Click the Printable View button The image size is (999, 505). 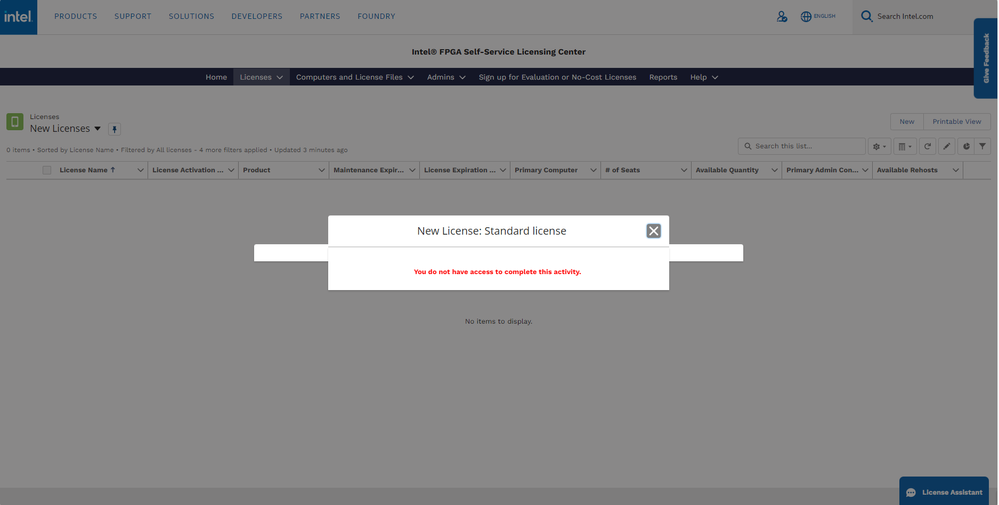coord(956,122)
